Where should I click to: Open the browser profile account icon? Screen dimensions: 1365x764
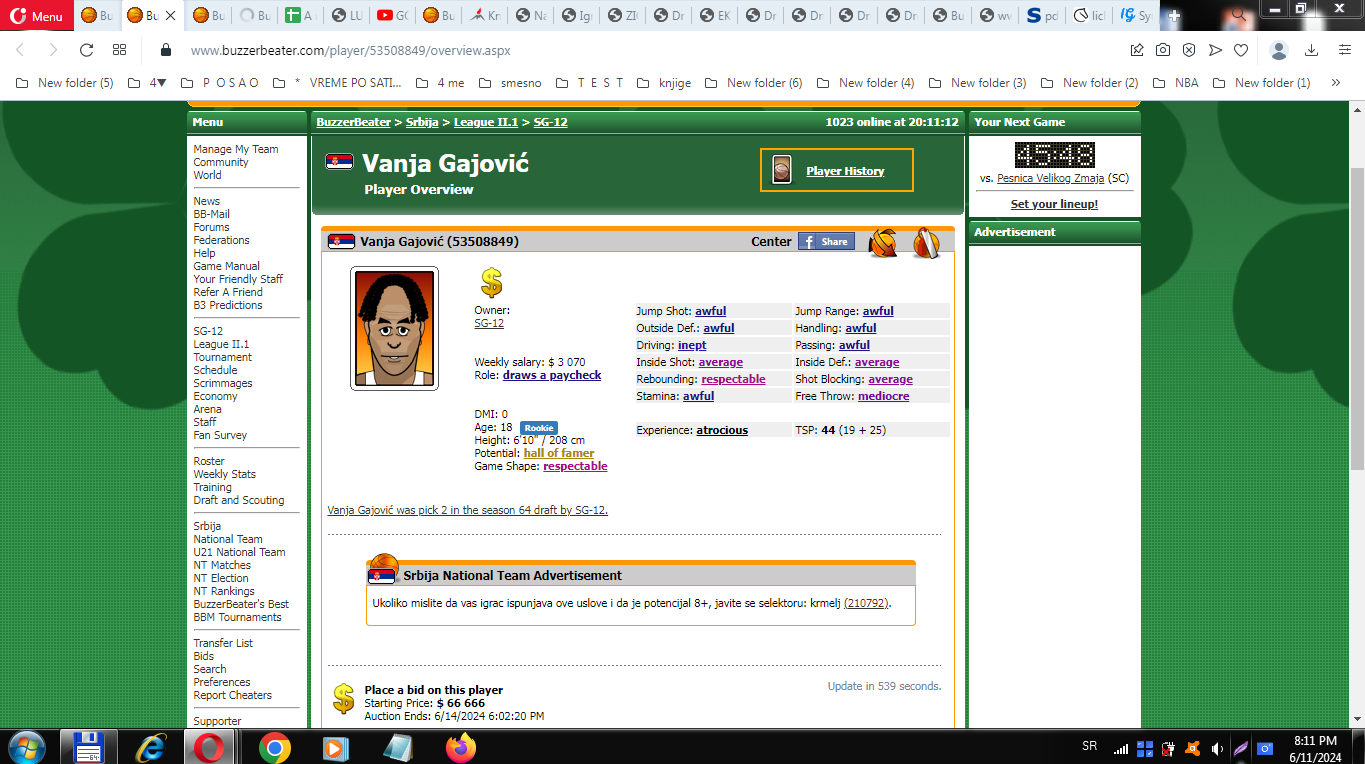[1279, 50]
